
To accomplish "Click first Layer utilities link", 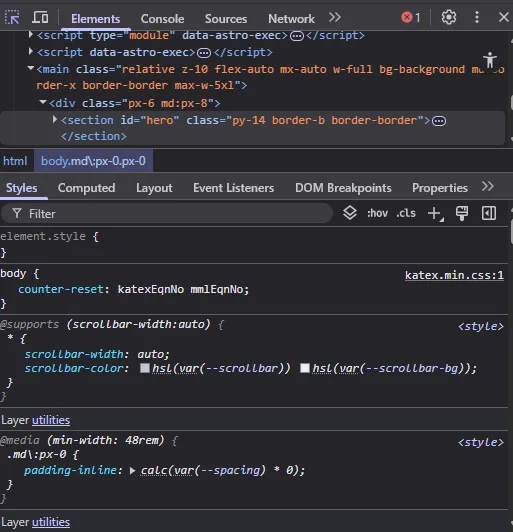I will [51, 420].
